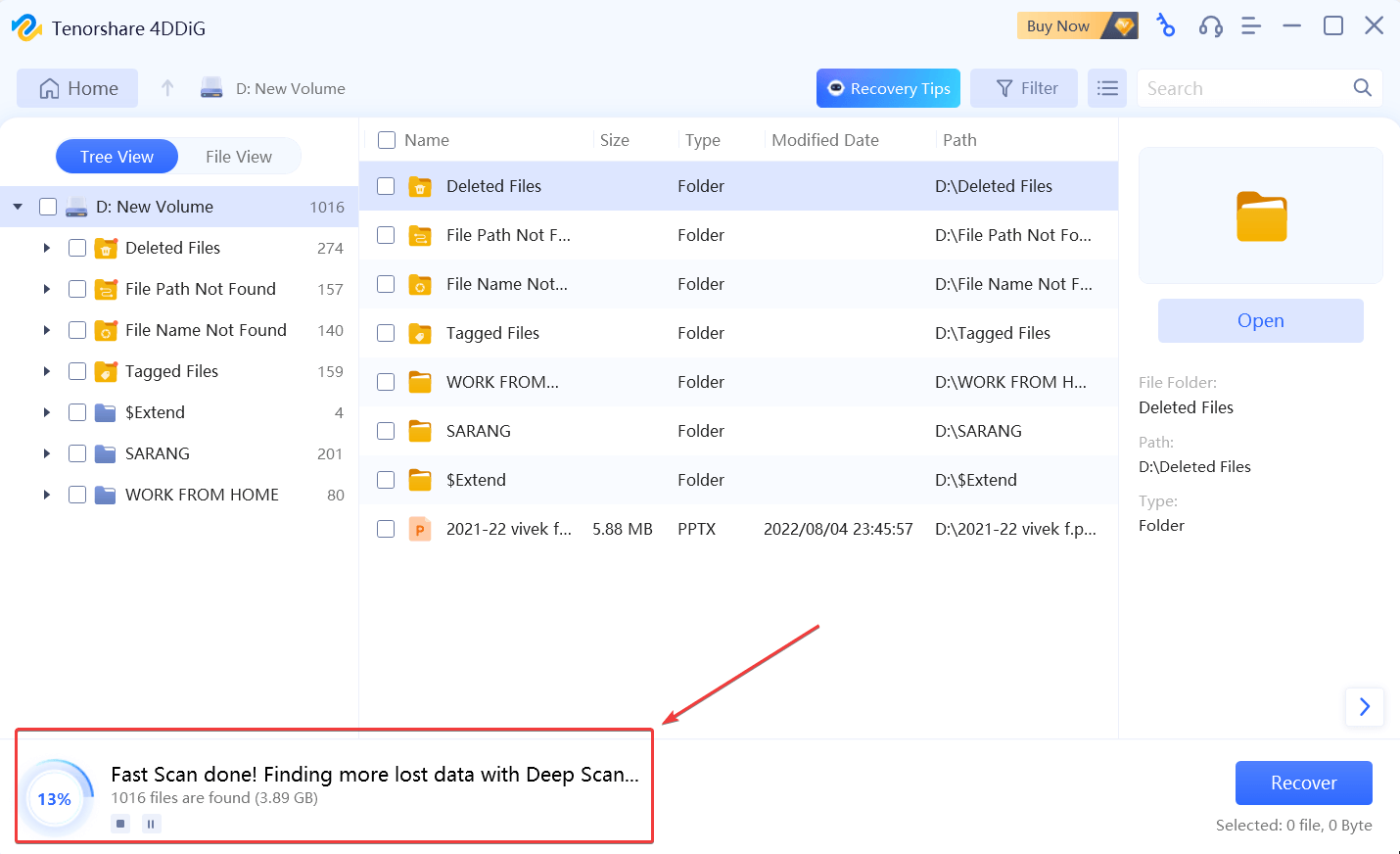Switch to list view layout icon
The height and width of the screenshot is (854, 1400).
[x=1107, y=88]
